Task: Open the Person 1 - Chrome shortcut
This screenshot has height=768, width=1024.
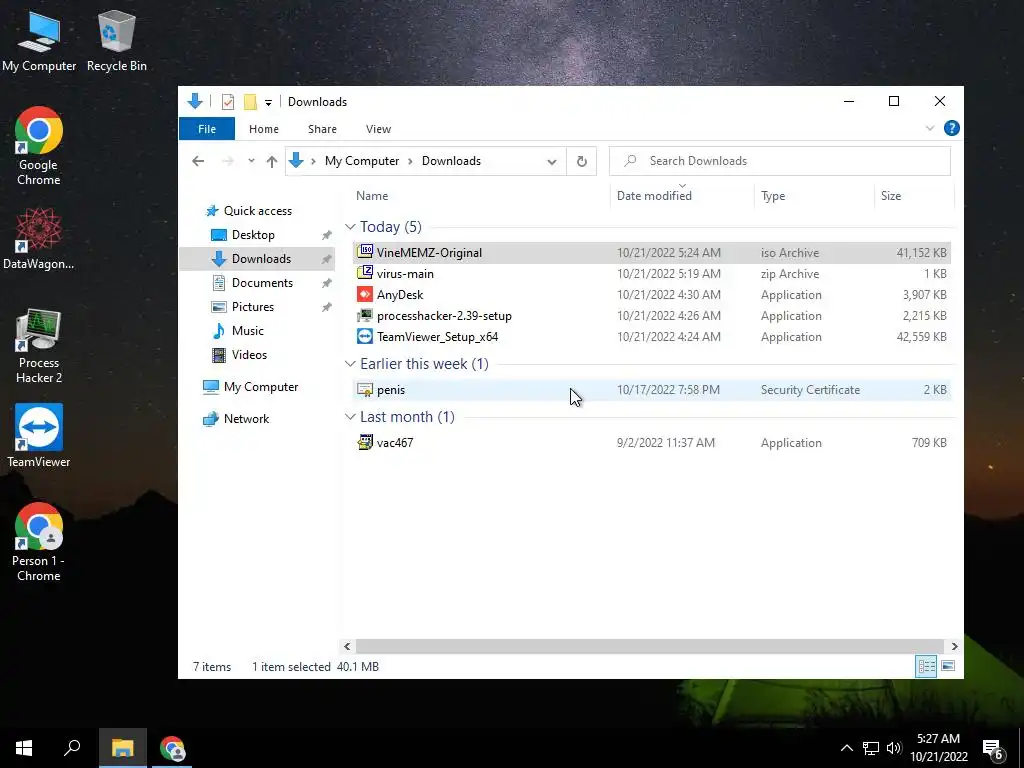Action: point(39,542)
